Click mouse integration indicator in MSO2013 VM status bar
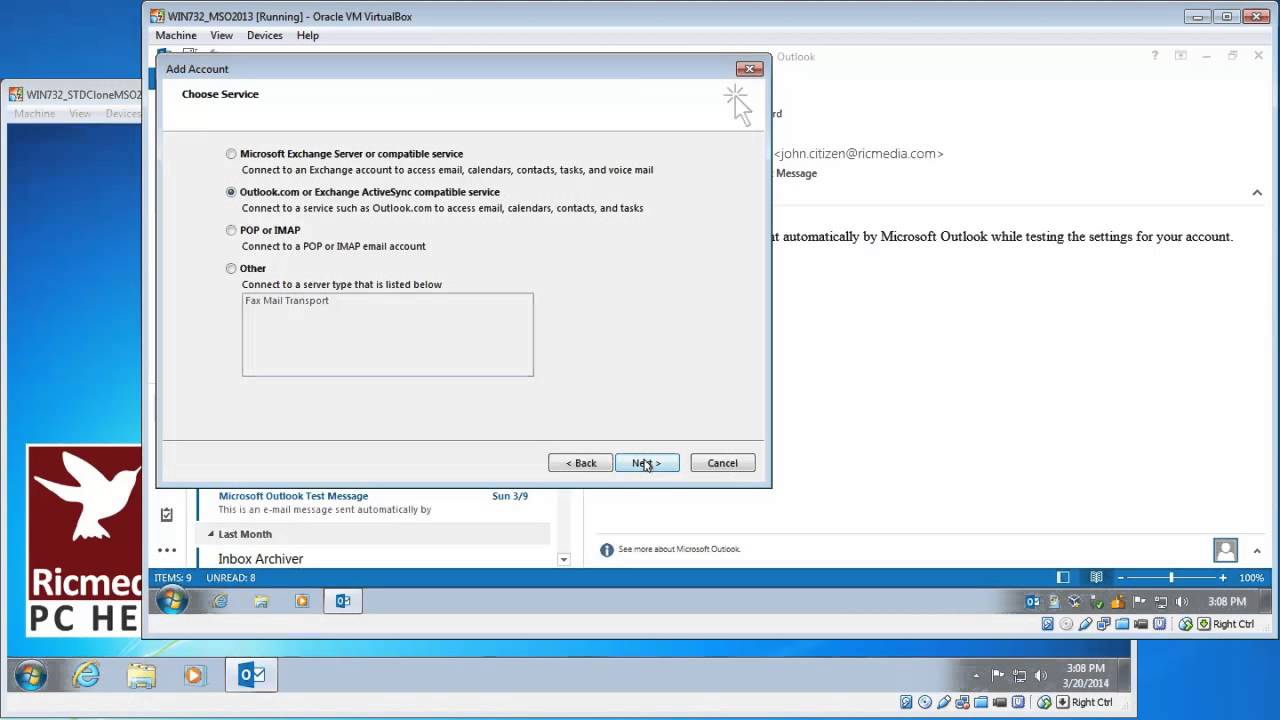 click(1185, 624)
